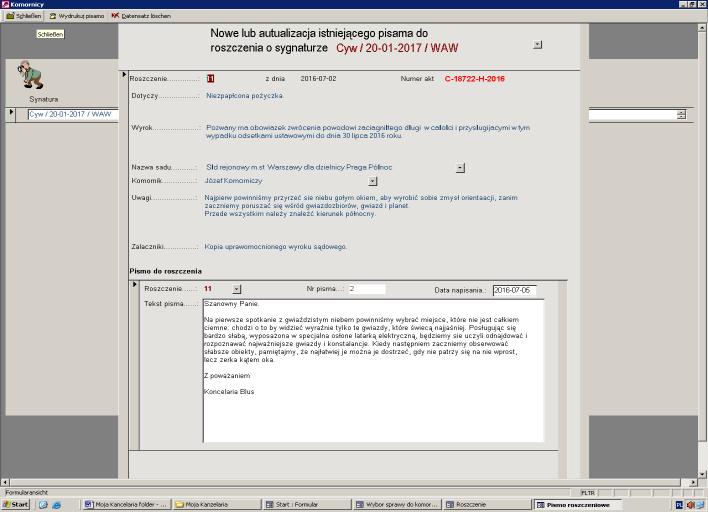Click record selector arrow in Pismo subform
Screen dimensions: 708x512
pyautogui.click(x=135, y=285)
